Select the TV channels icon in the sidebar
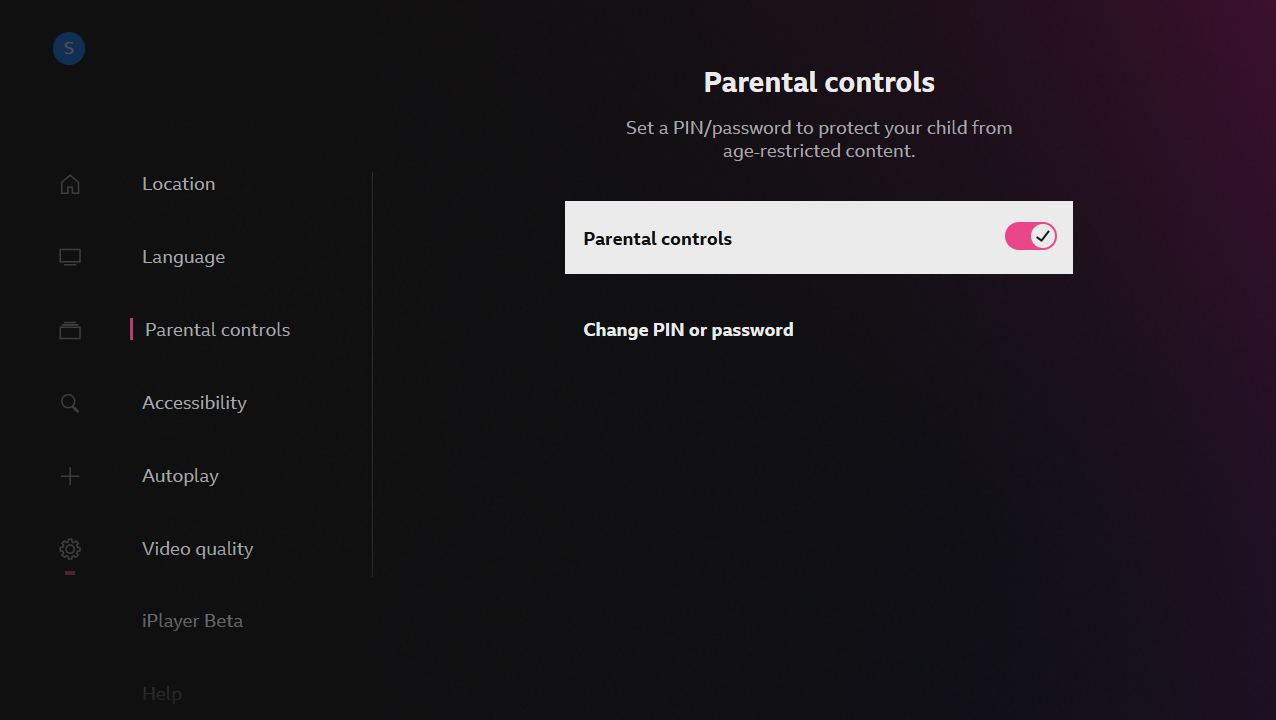Image resolution: width=1276 pixels, height=720 pixels. (69, 256)
